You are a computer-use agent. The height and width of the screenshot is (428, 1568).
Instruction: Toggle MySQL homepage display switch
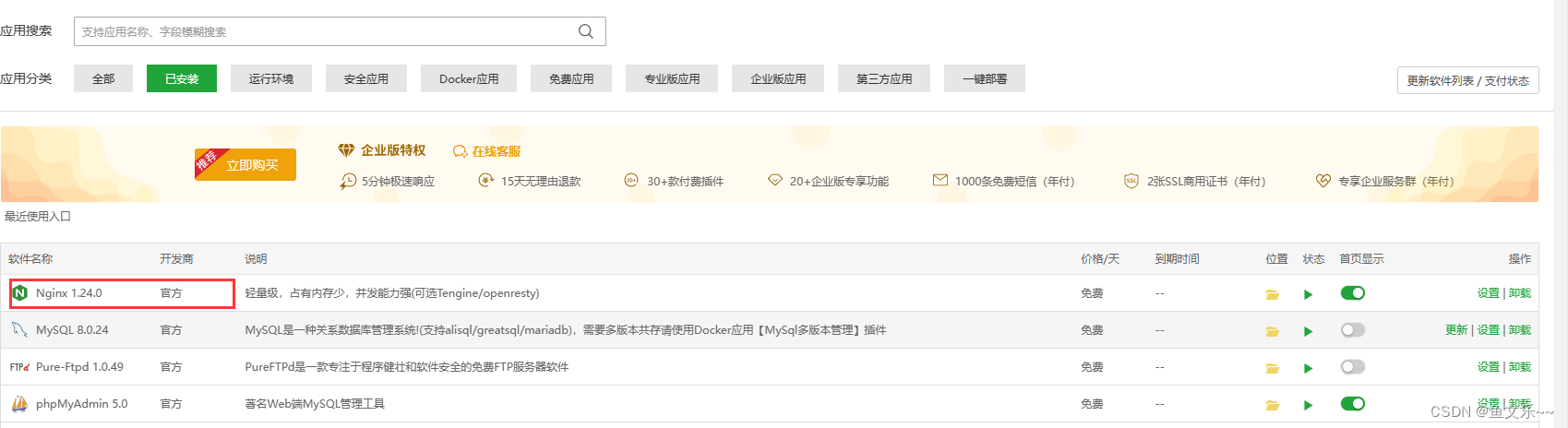1353,330
